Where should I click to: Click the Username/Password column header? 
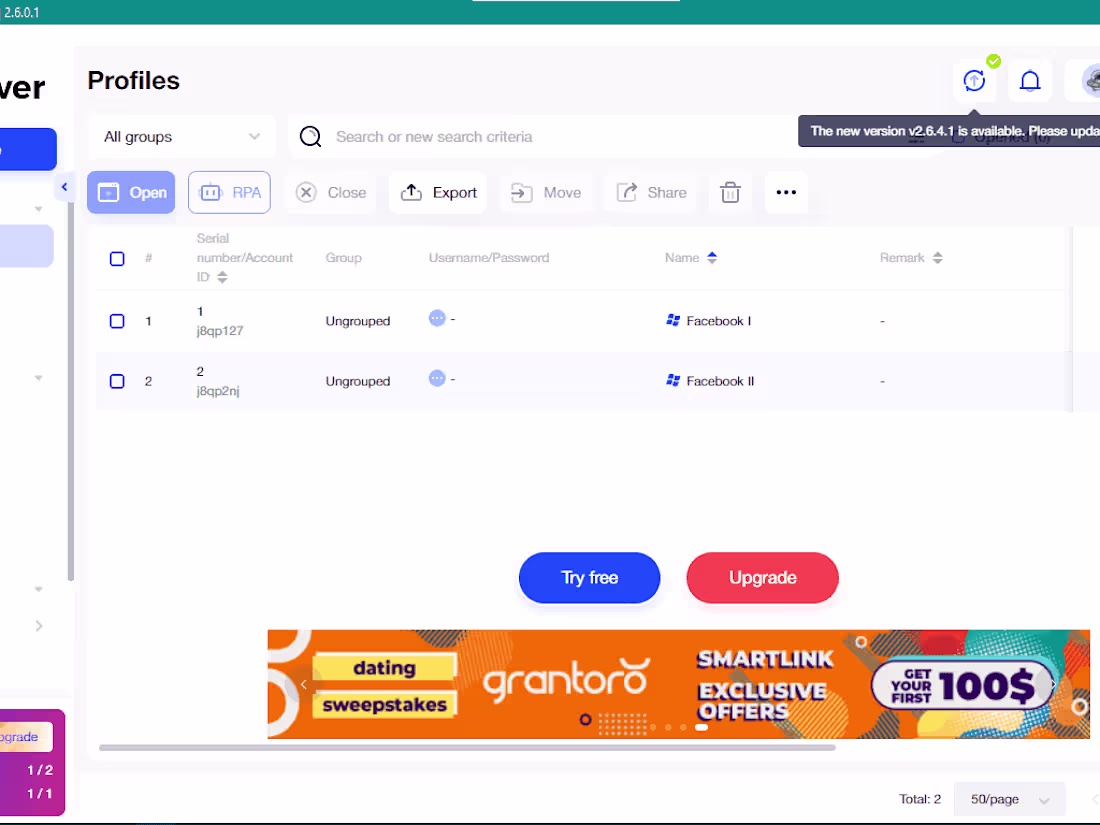click(x=489, y=258)
